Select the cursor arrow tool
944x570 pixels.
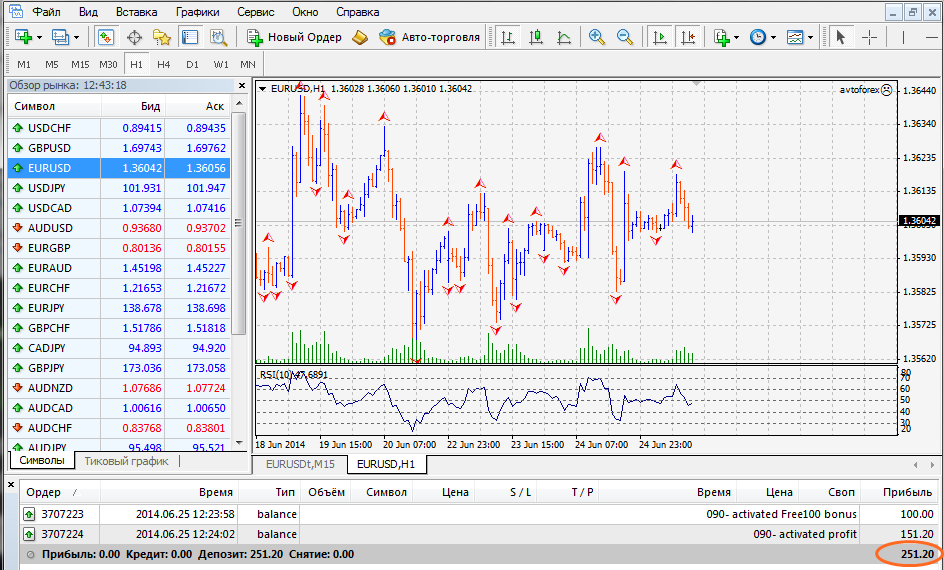841,37
